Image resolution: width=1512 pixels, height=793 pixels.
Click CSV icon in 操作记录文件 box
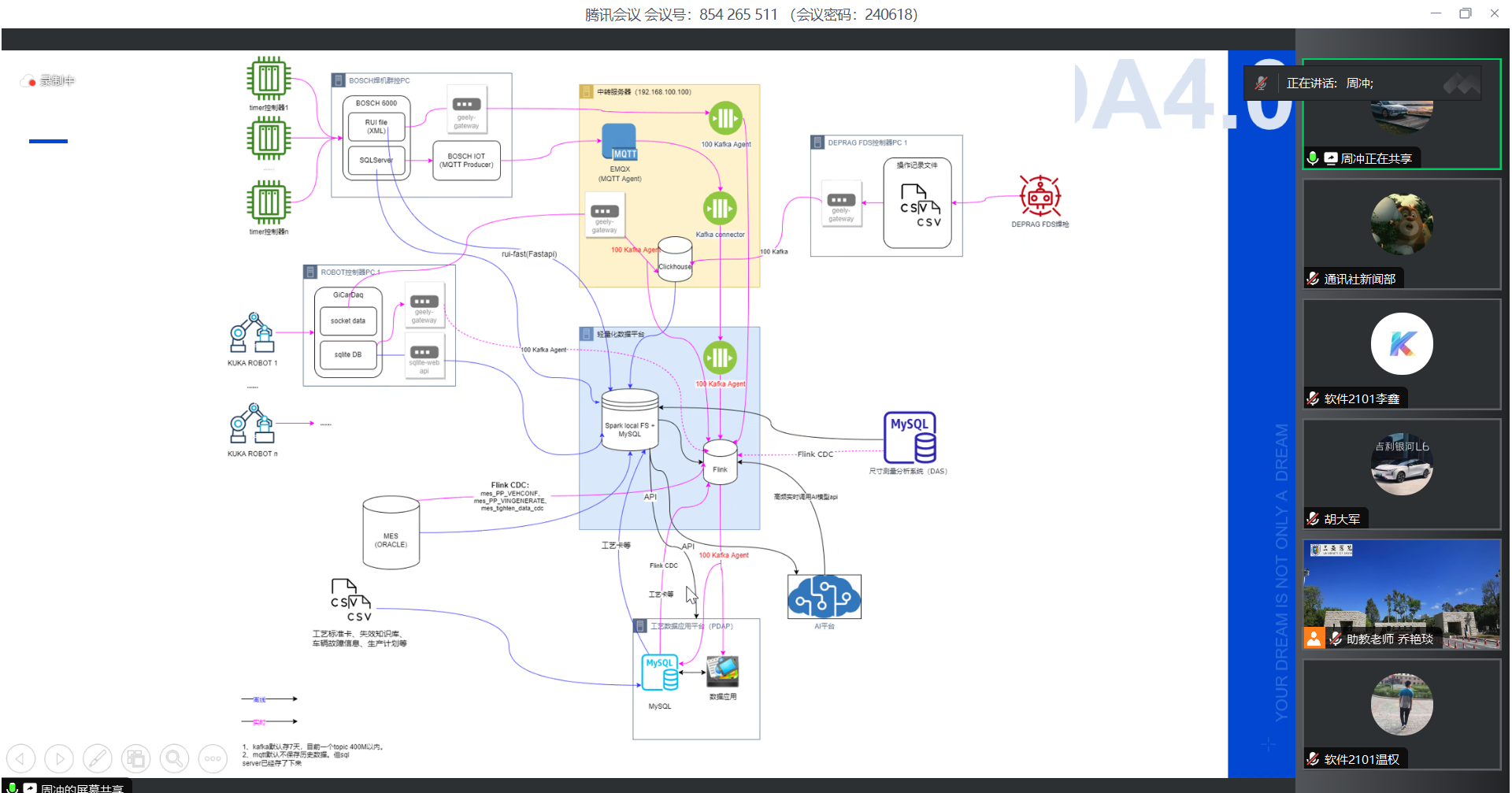tap(921, 206)
